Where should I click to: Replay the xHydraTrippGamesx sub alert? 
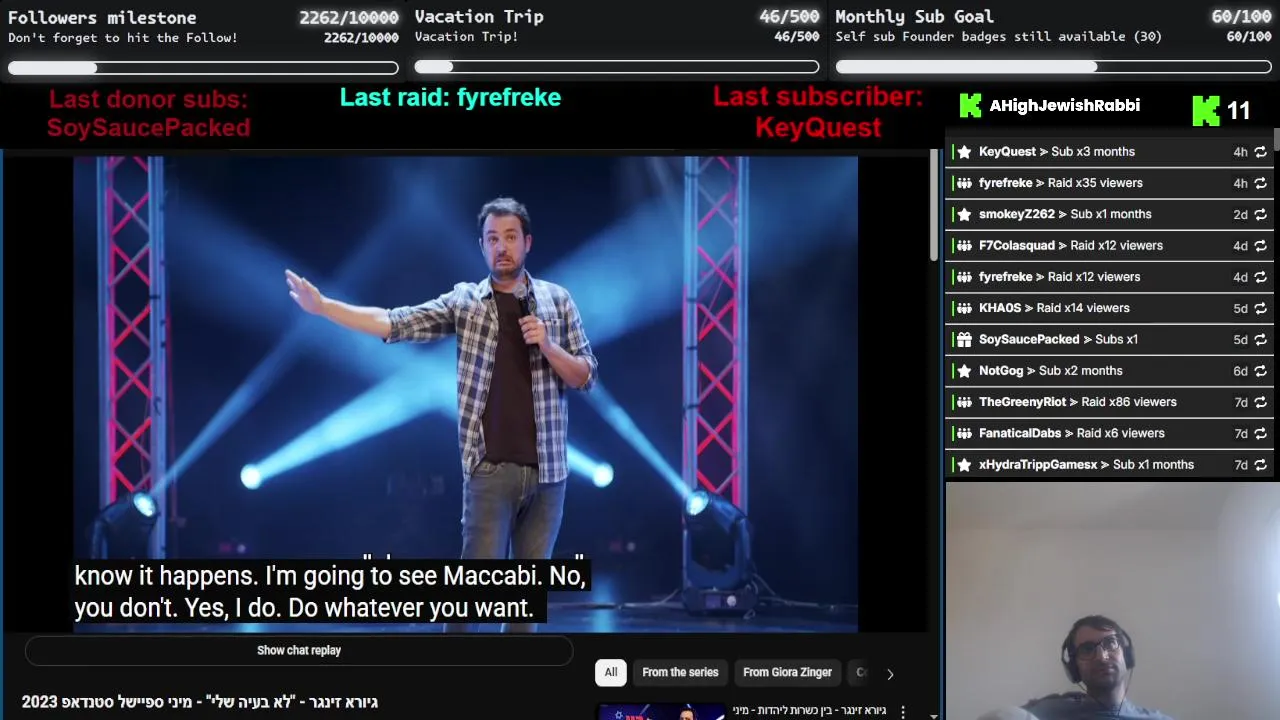[1260, 465]
